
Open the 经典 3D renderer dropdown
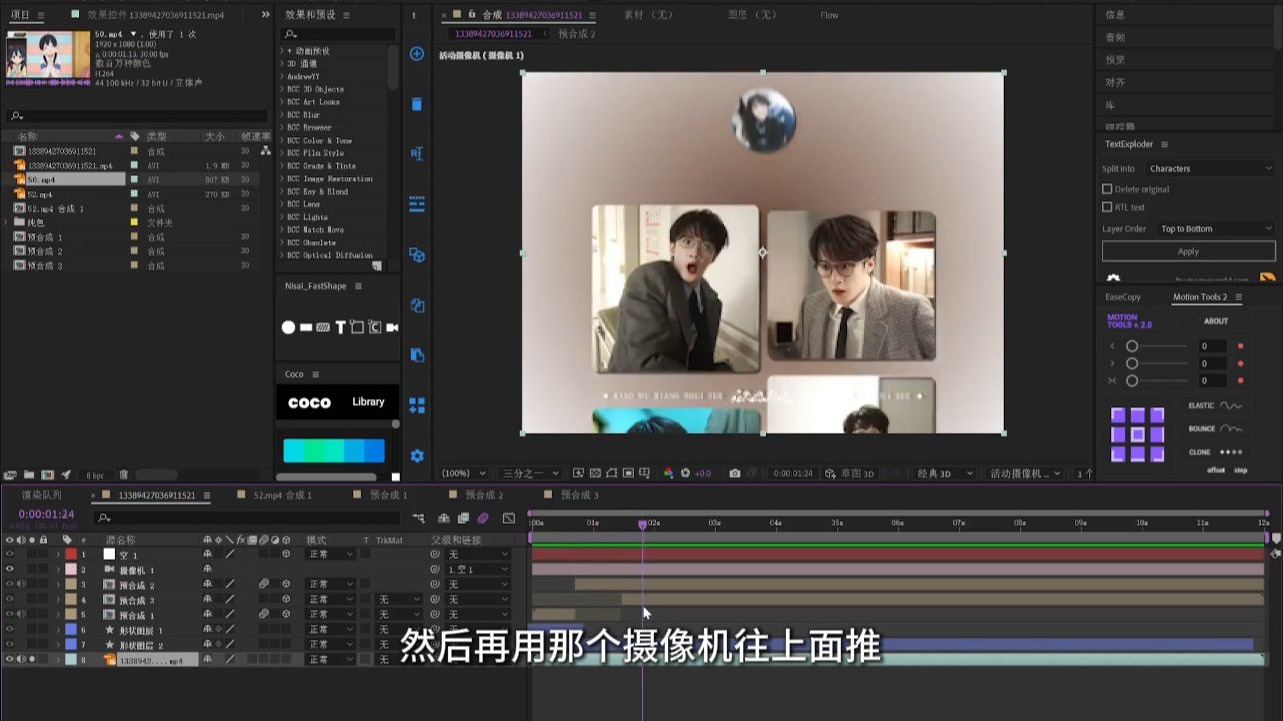click(945, 473)
